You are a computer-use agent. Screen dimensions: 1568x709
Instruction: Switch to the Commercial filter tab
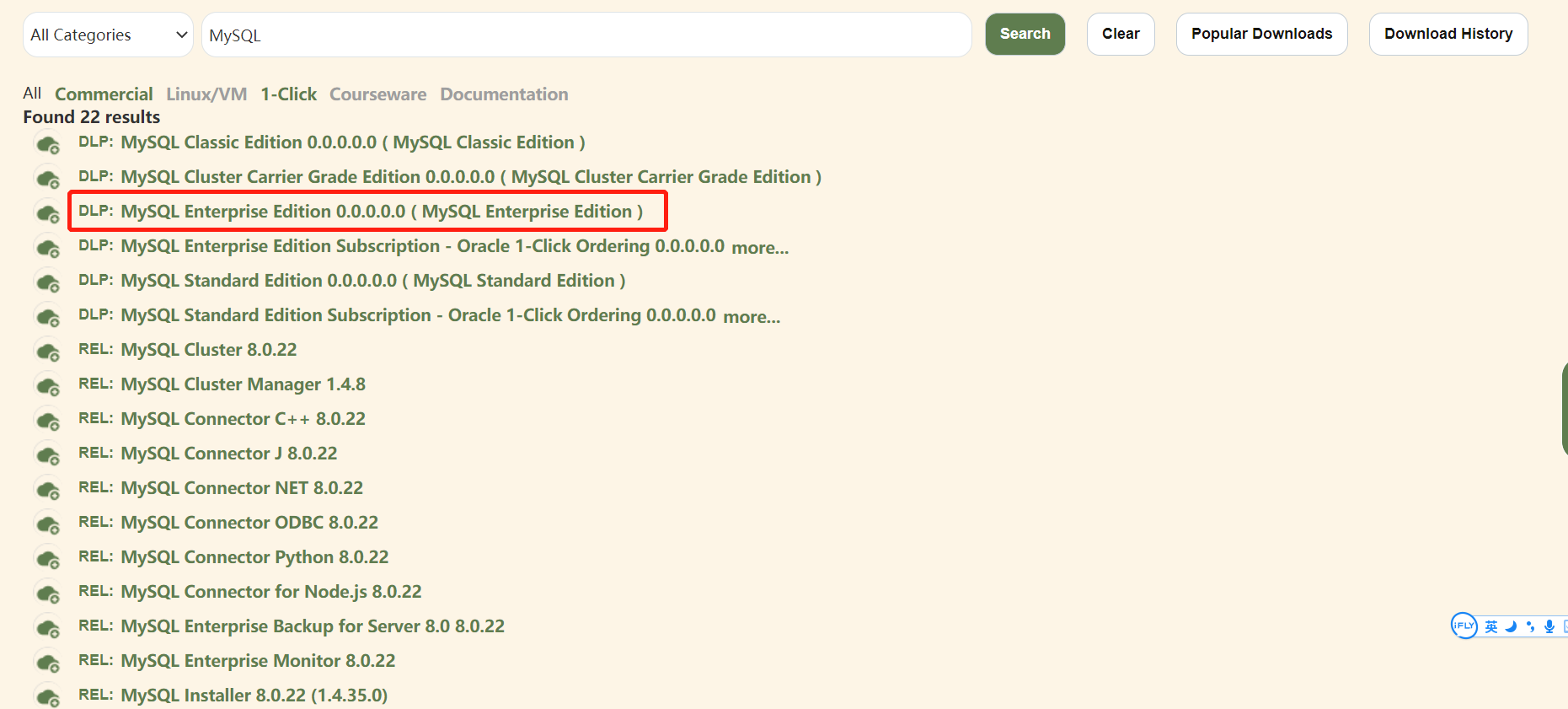tap(104, 94)
